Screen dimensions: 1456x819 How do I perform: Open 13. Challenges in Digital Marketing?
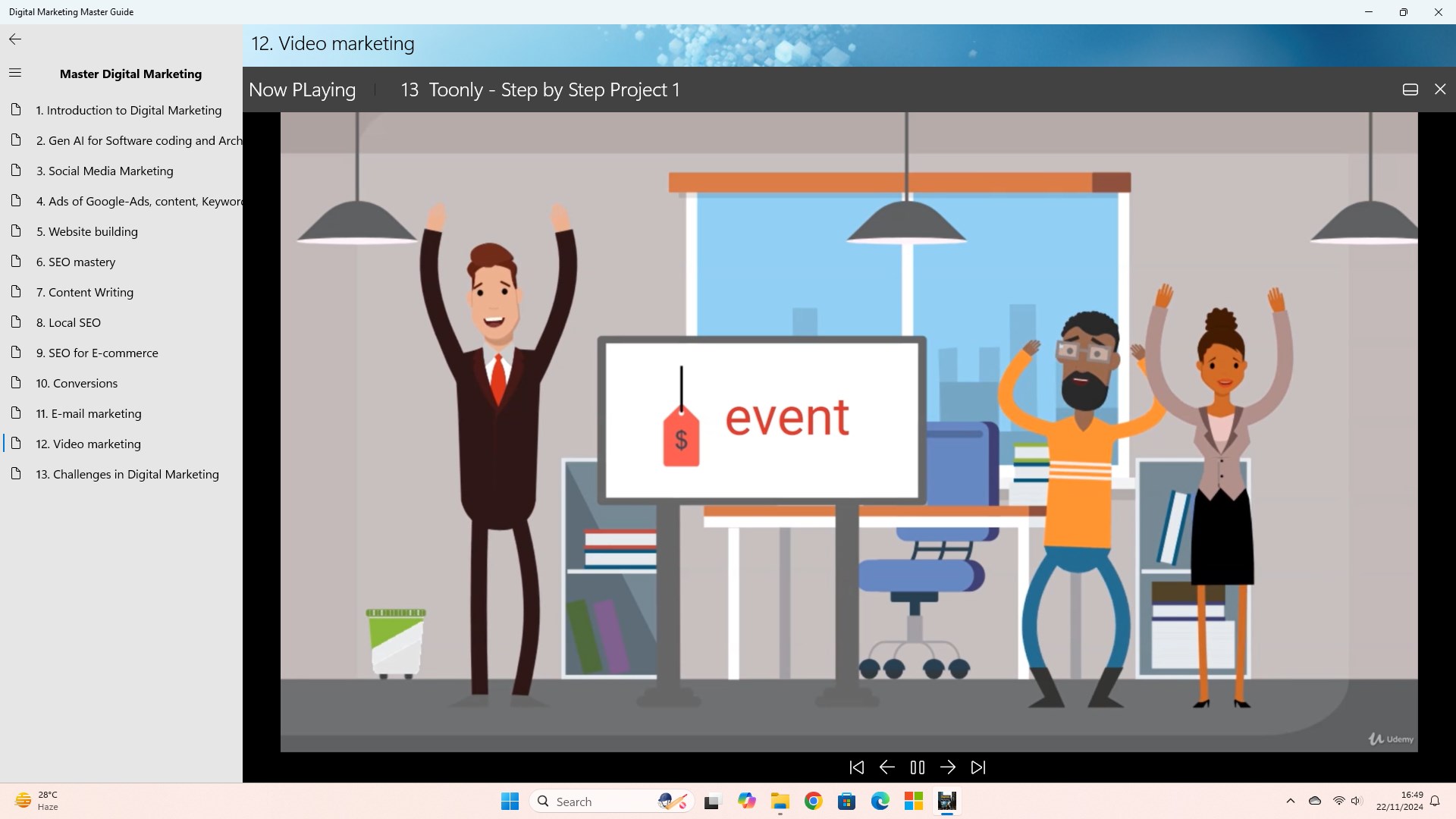coord(127,474)
